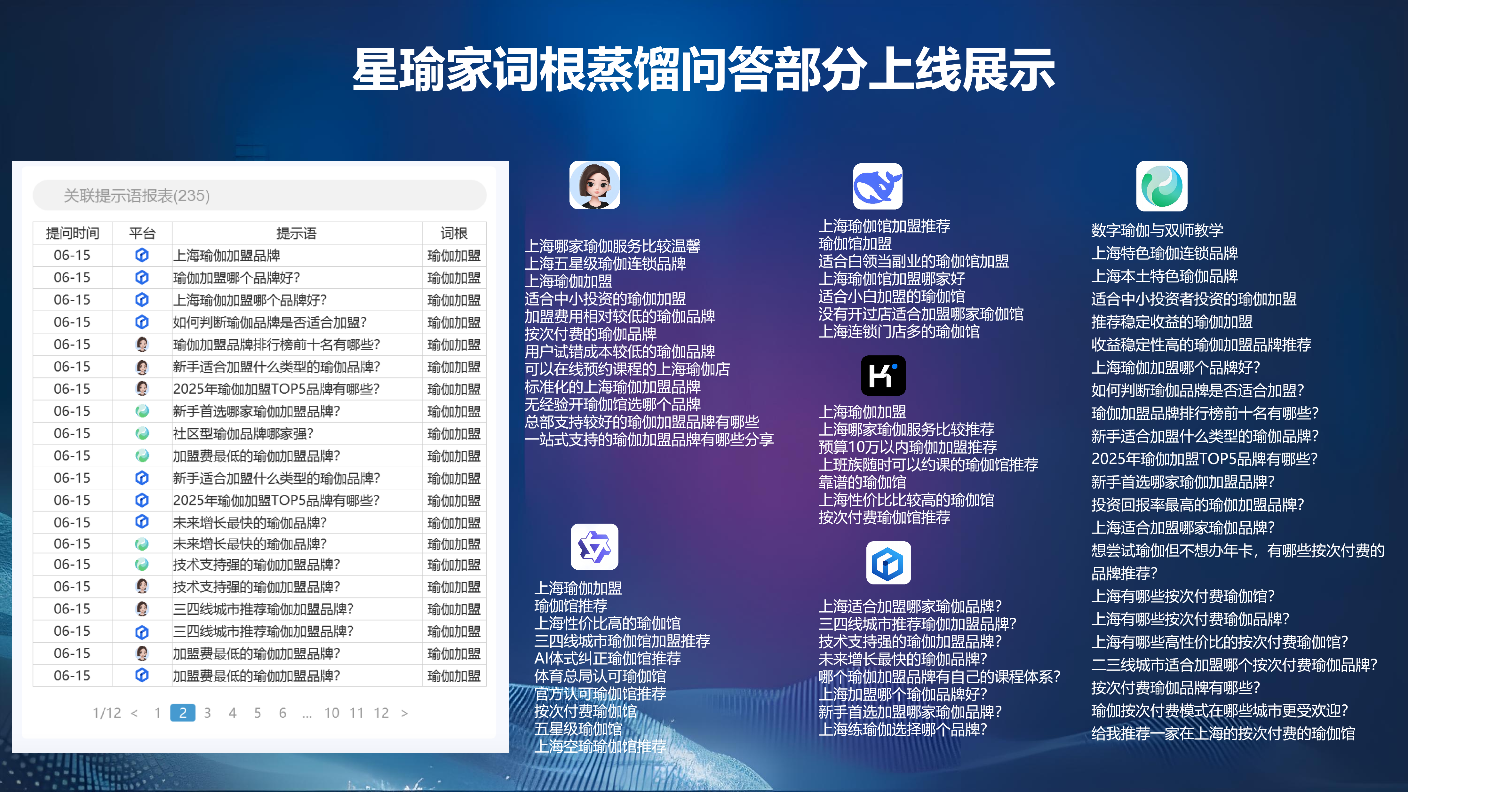Click green icon beside 社区型瑜伽品牌哪家强
Viewport: 1512px width, 792px height.
pos(142,433)
